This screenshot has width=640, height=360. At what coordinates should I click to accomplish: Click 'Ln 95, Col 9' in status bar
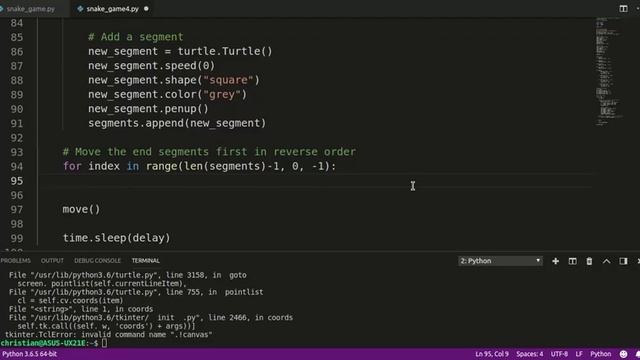[492, 354]
